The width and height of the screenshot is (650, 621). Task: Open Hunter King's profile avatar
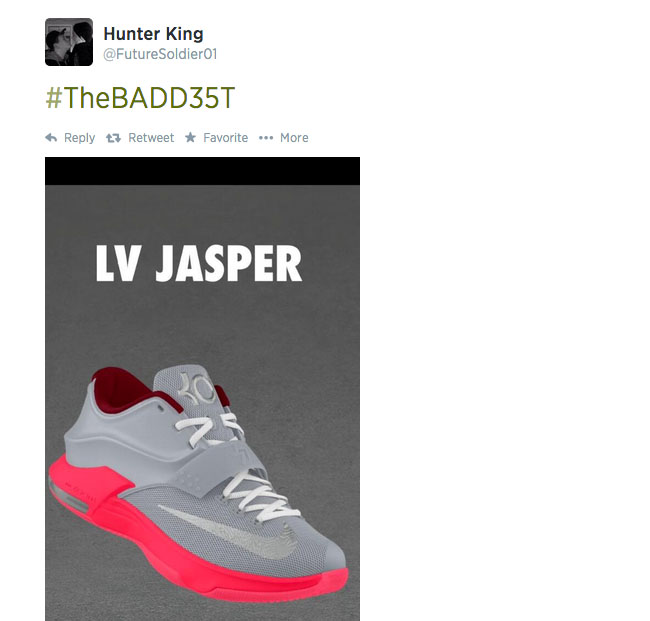[69, 42]
